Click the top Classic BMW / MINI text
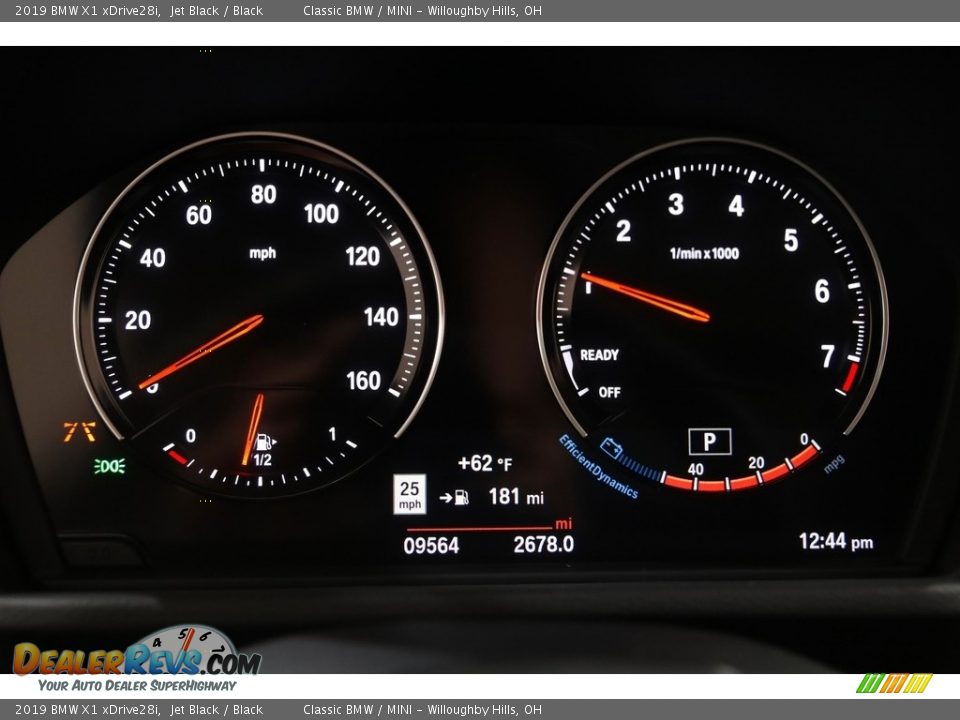The width and height of the screenshot is (960, 720). pos(358,10)
